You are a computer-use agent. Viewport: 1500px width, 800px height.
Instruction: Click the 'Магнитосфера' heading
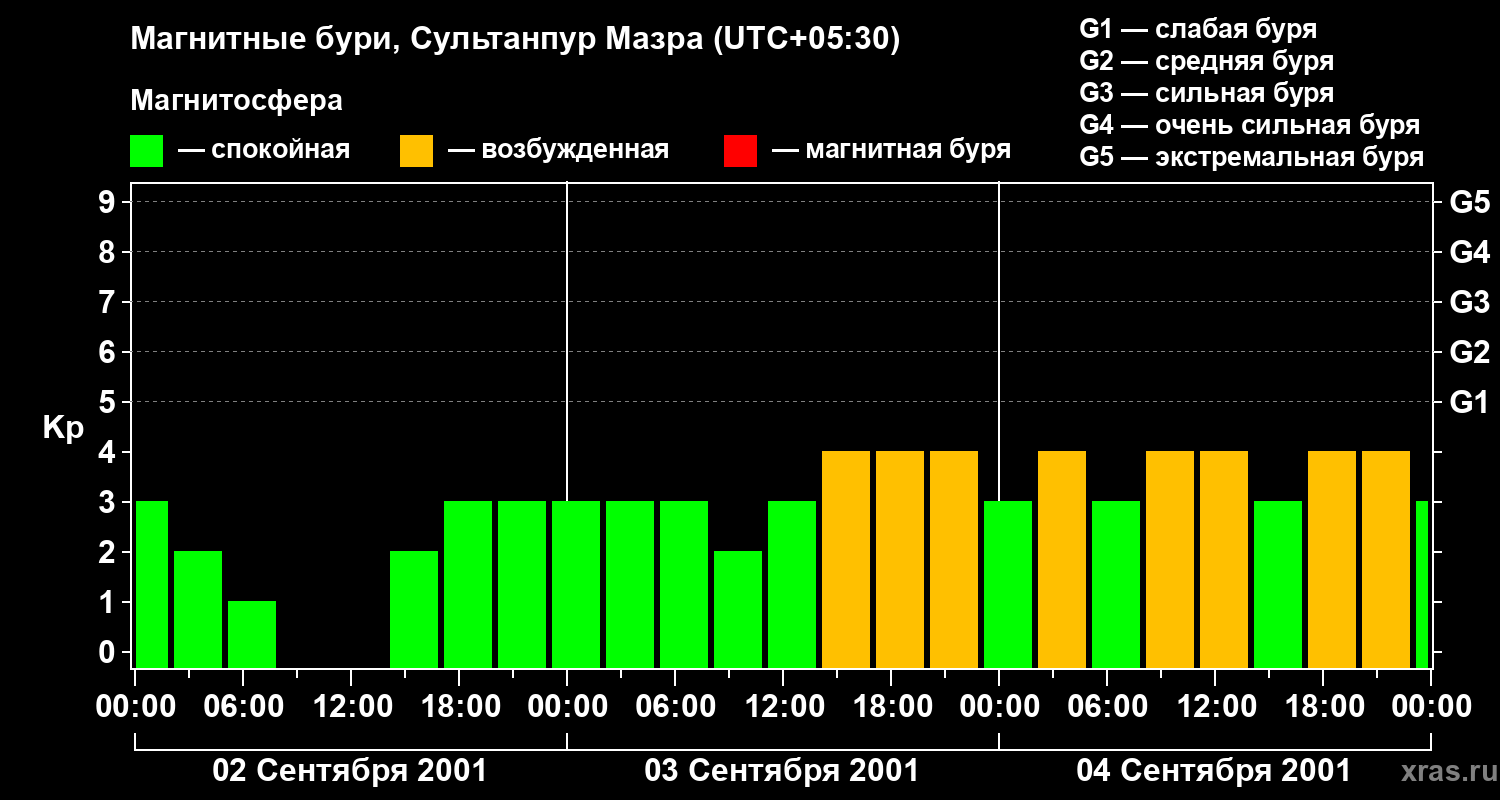236,101
